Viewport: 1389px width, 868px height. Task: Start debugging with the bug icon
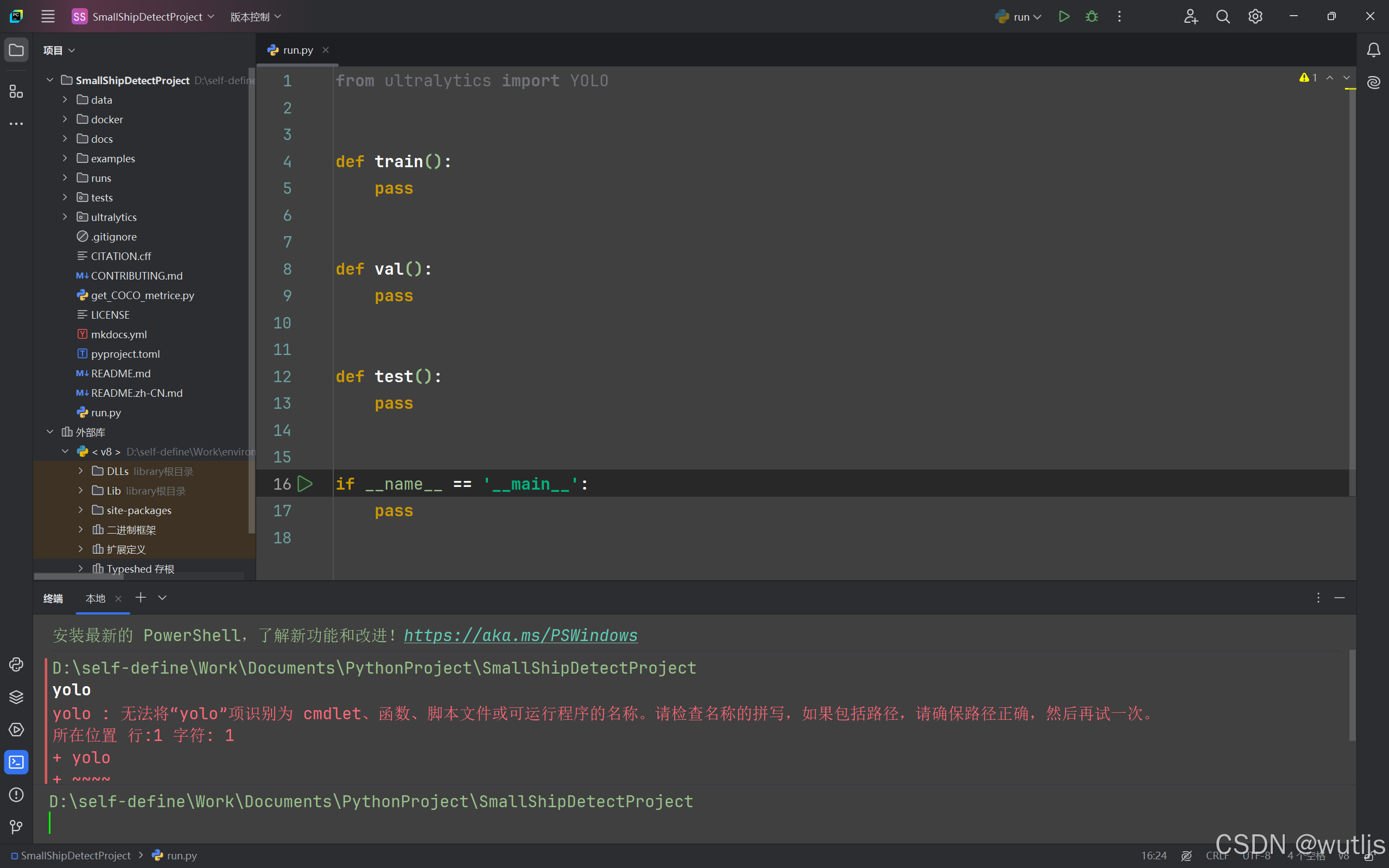[1091, 17]
